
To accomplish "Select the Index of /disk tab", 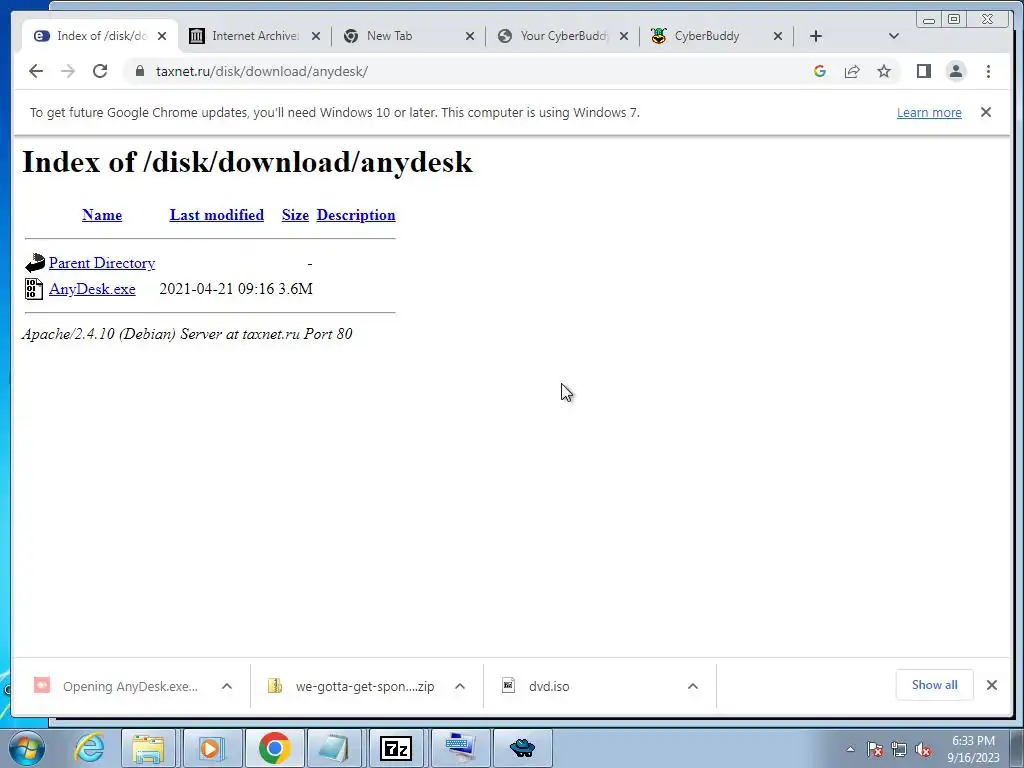I will pos(98,36).
